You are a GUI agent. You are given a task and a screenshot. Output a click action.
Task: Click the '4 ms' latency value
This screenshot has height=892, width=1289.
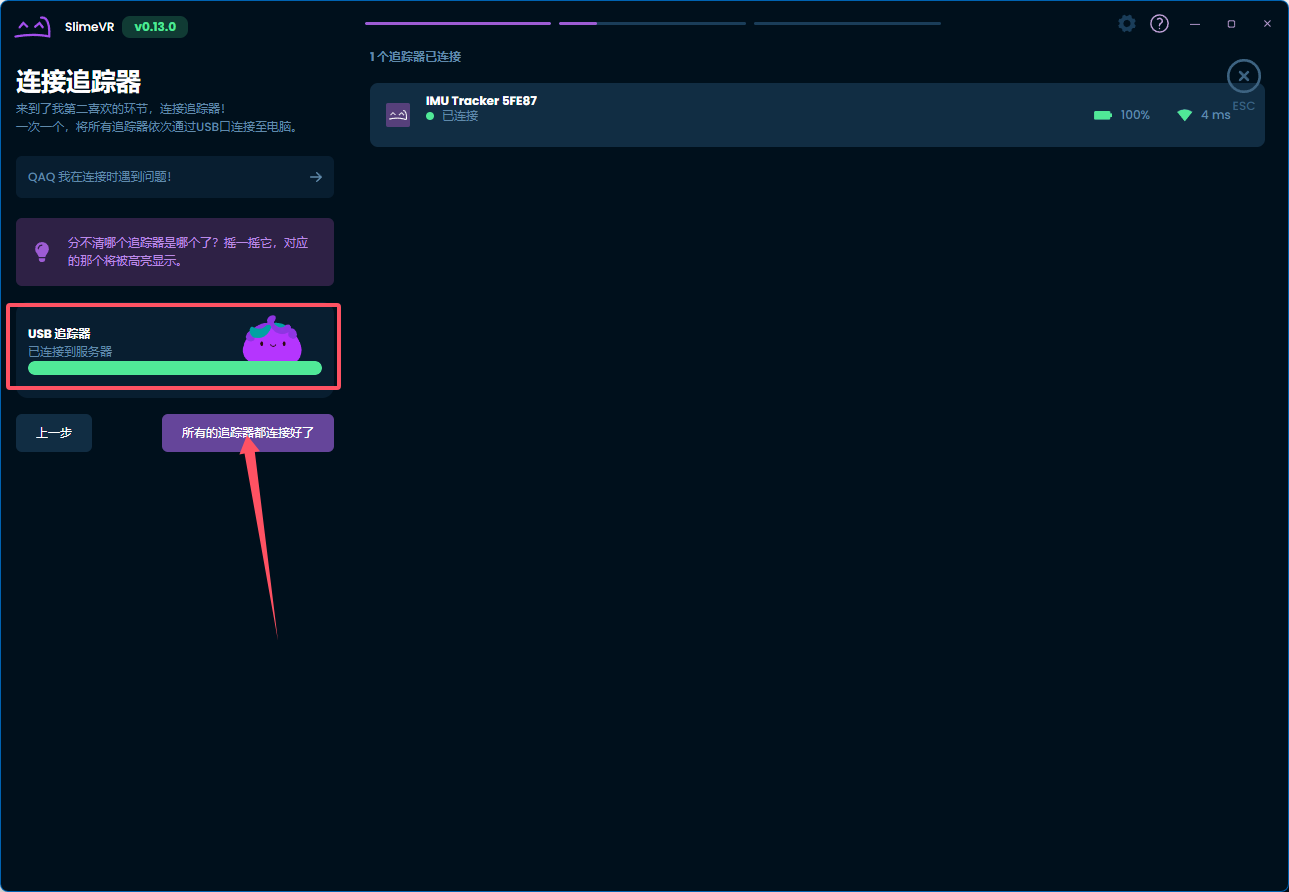[x=1216, y=115]
